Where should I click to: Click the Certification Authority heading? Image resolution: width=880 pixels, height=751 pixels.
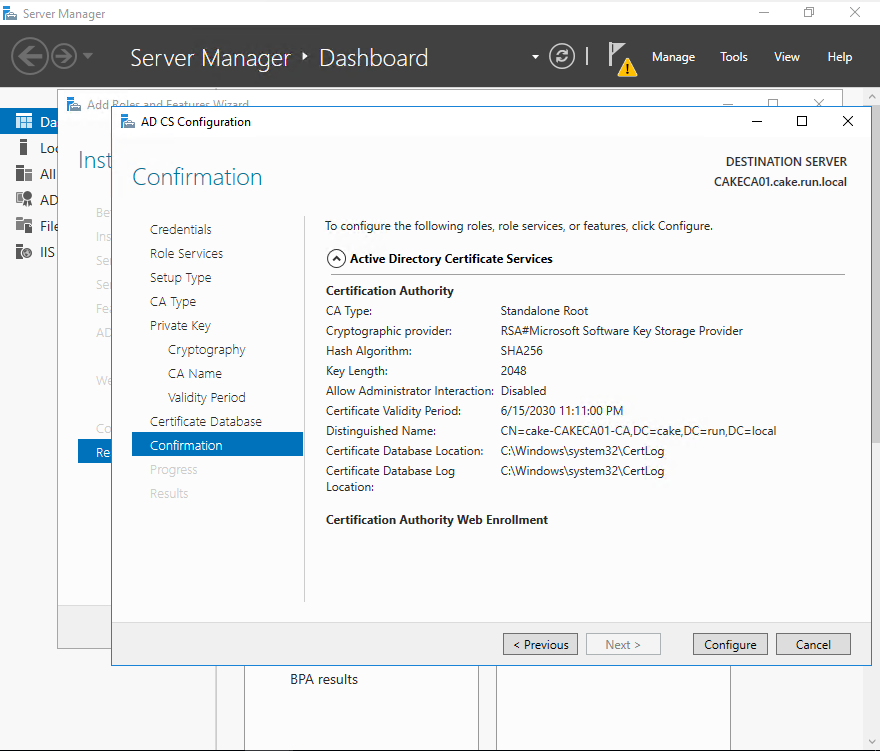click(389, 291)
